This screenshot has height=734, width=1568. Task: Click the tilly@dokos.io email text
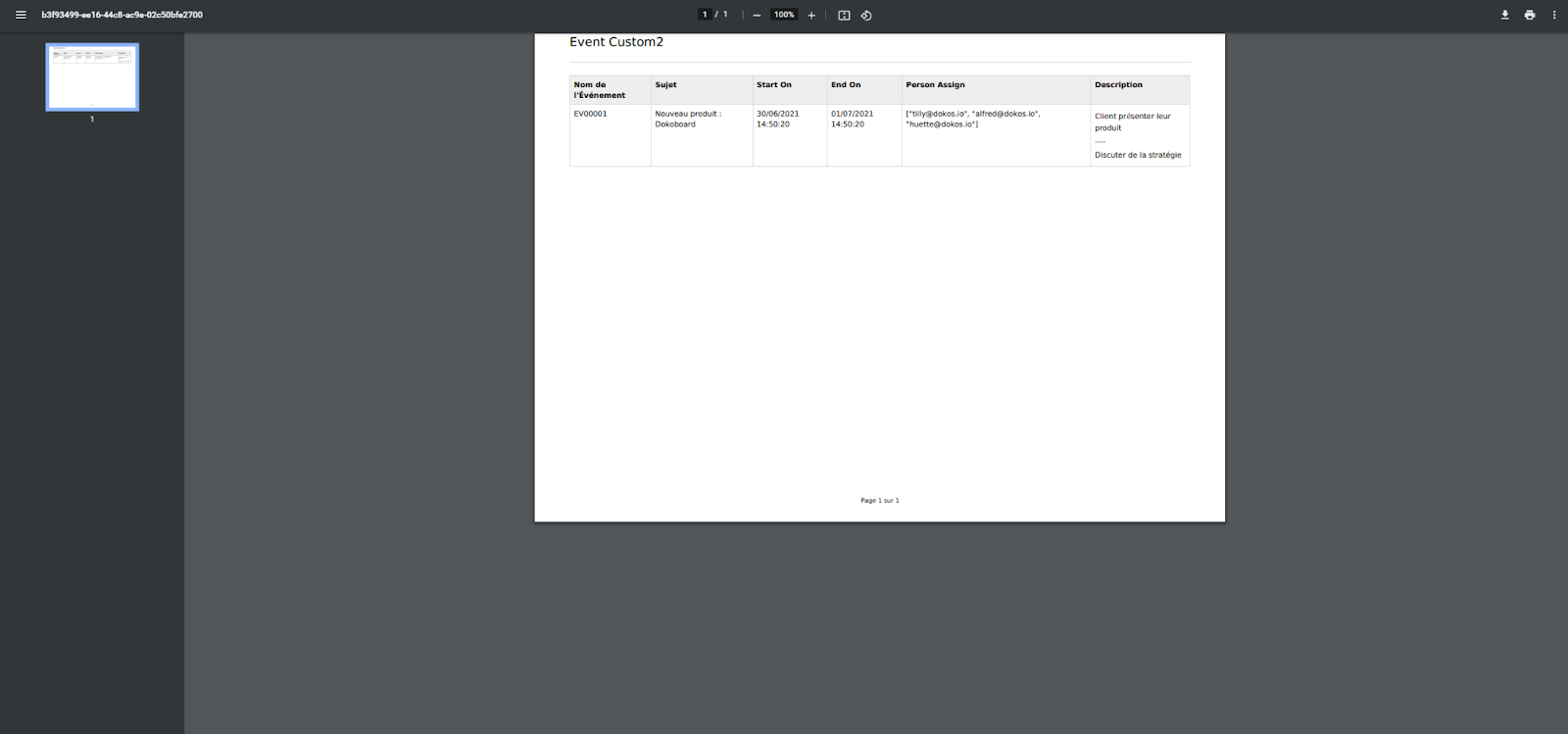coord(938,114)
